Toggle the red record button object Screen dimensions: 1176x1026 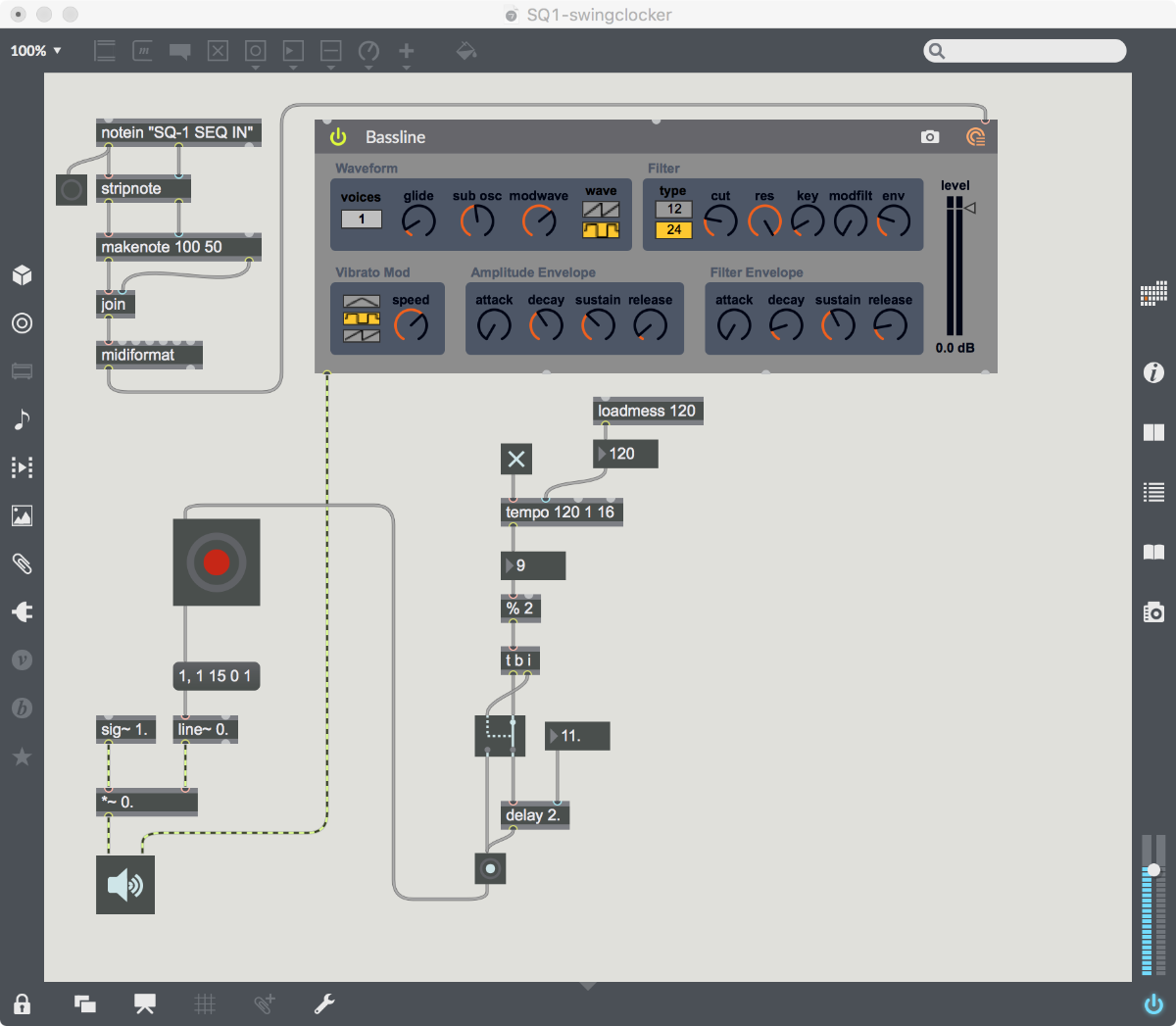pyautogui.click(x=217, y=562)
